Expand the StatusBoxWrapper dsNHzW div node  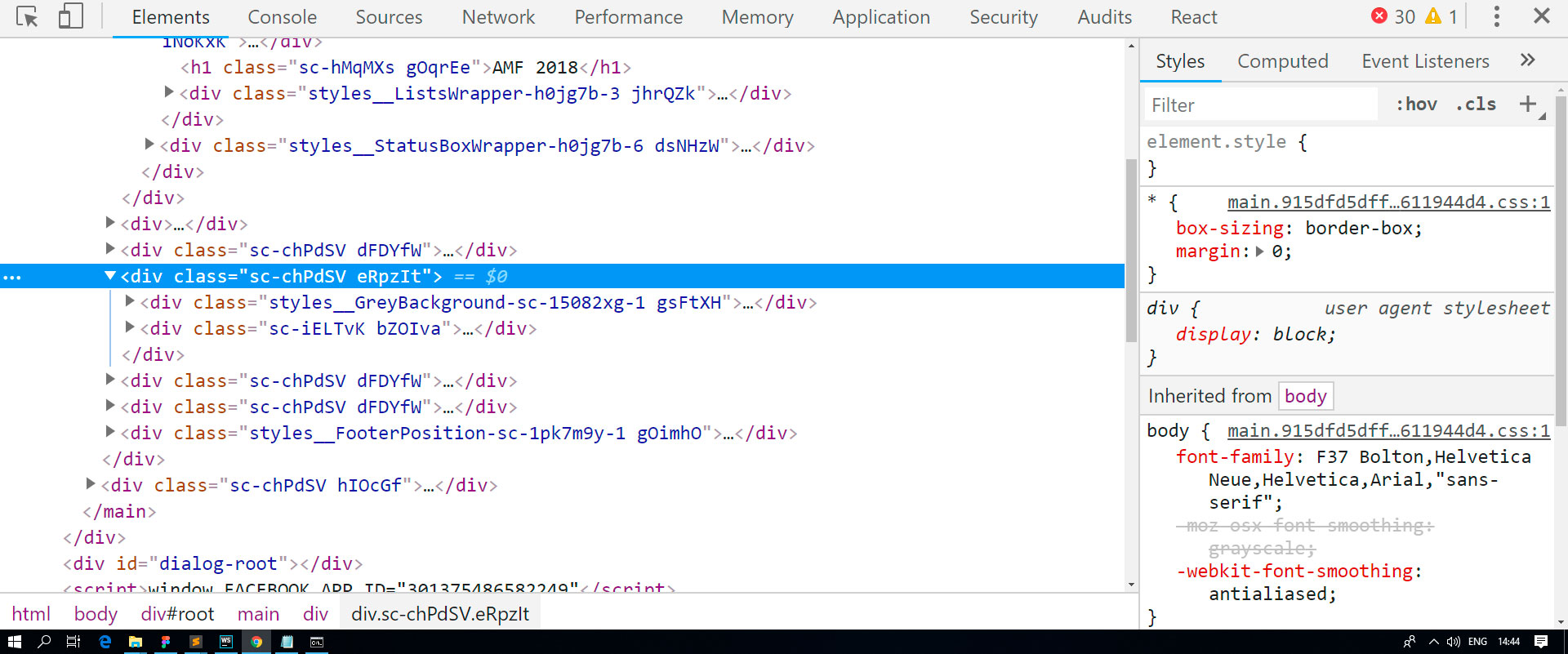pos(149,145)
